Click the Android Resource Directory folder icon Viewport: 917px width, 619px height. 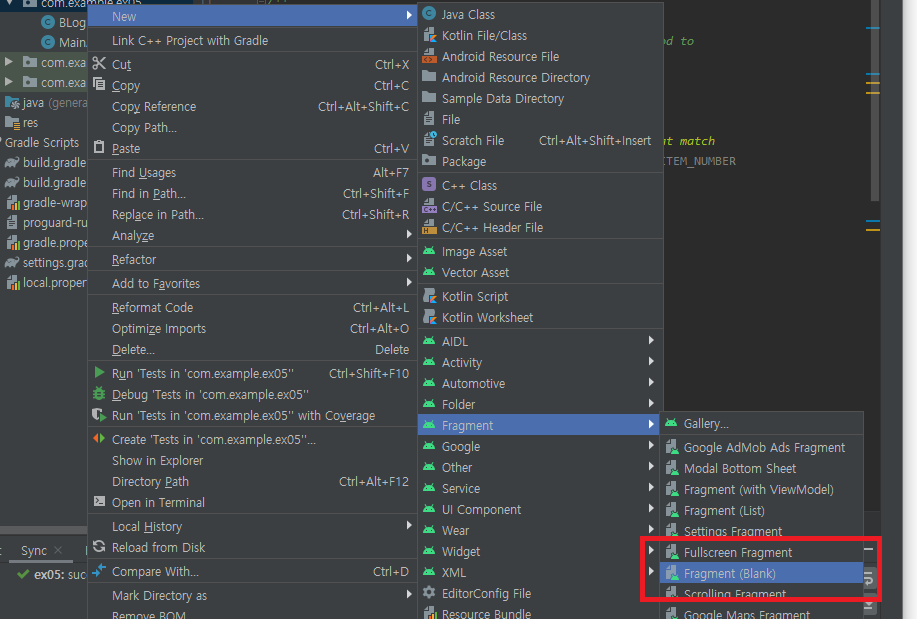tap(429, 77)
